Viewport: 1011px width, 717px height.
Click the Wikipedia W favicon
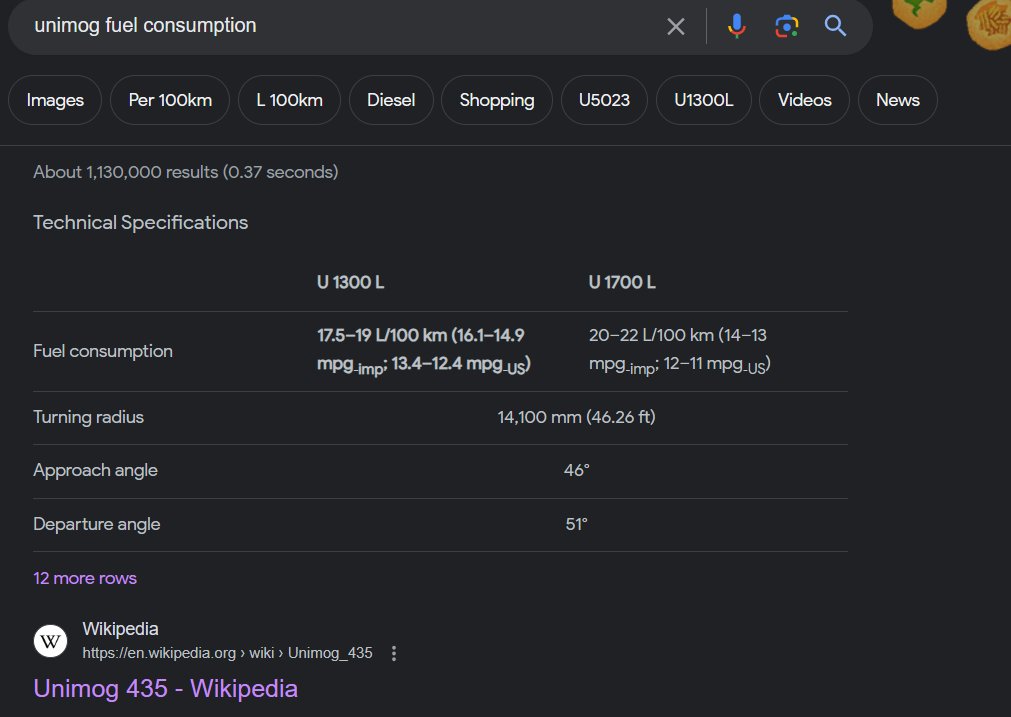click(x=50, y=641)
